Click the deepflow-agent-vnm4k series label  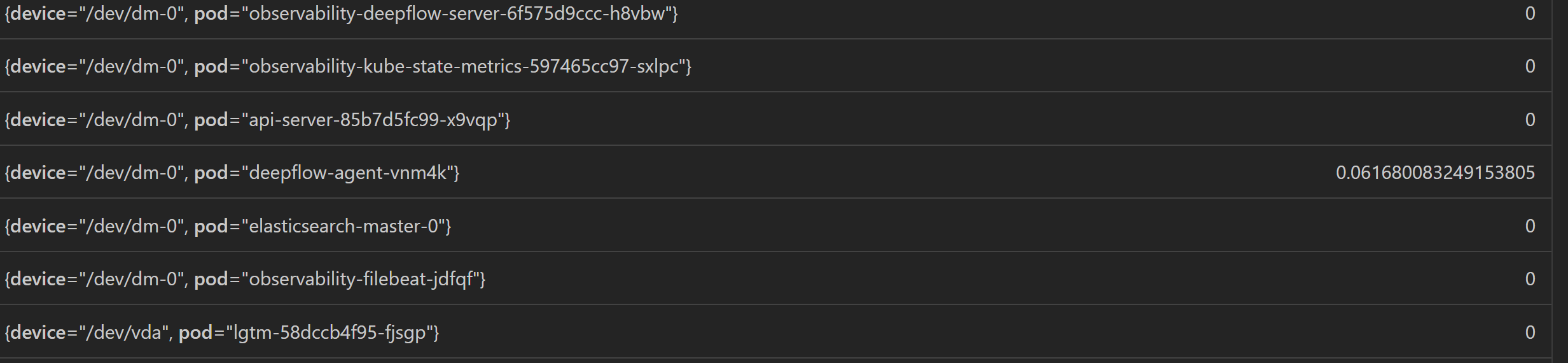point(232,173)
